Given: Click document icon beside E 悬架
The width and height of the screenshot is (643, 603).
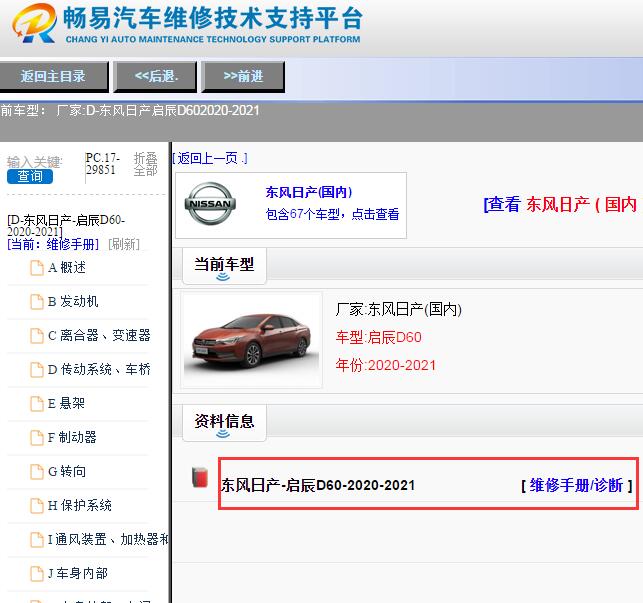Looking at the screenshot, I should [37, 404].
